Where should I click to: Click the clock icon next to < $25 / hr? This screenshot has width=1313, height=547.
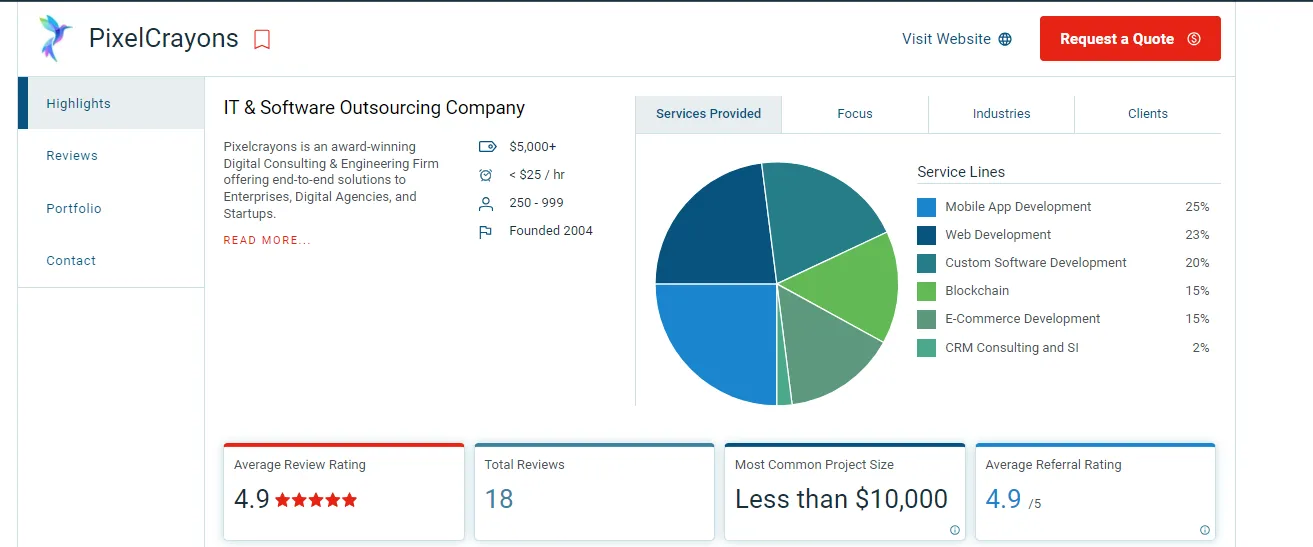coord(486,174)
